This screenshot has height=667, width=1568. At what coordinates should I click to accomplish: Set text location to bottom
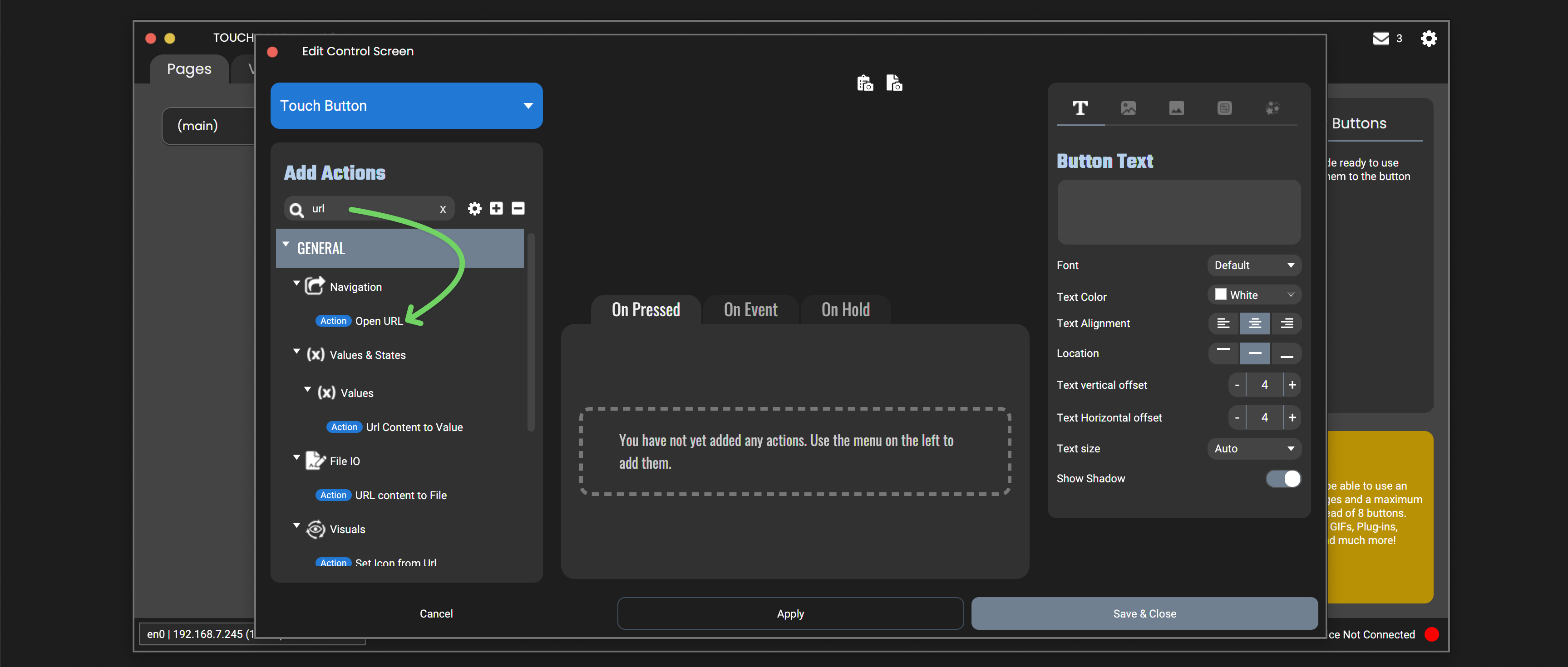(1286, 353)
